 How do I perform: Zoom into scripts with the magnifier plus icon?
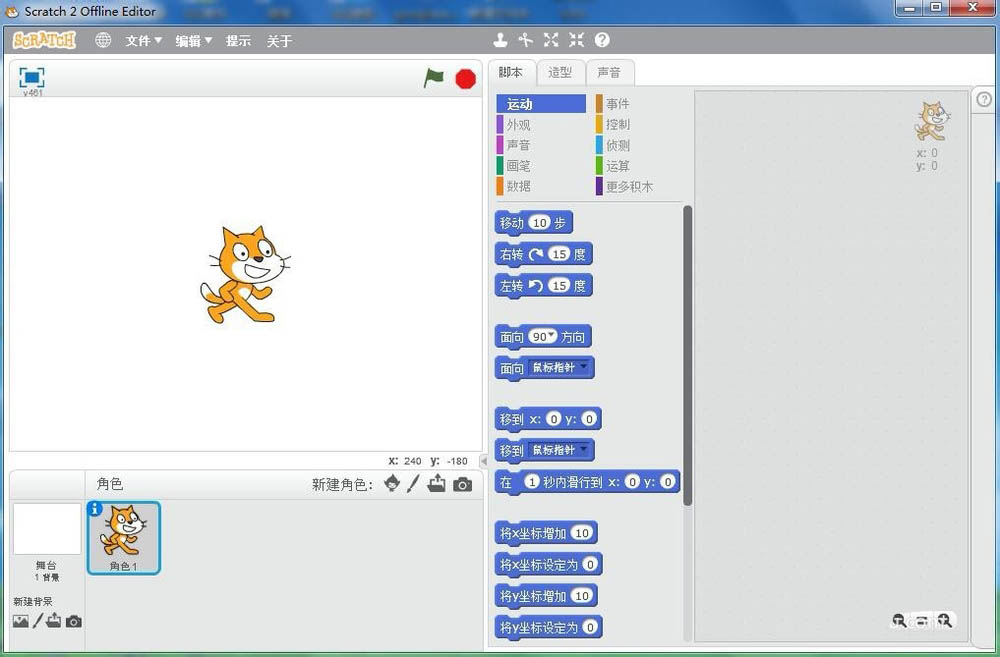click(944, 621)
